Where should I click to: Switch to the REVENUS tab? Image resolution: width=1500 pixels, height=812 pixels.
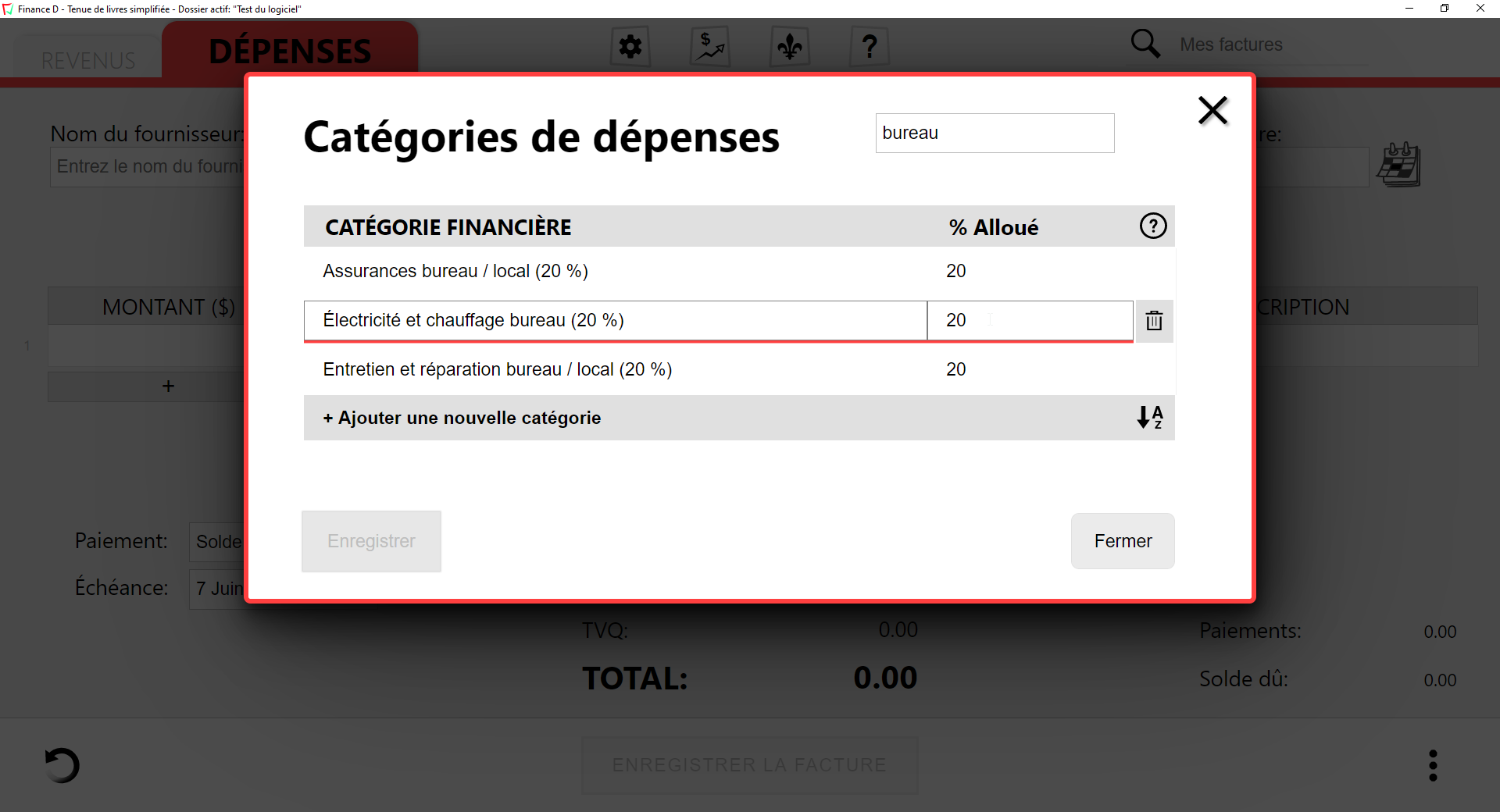point(88,60)
